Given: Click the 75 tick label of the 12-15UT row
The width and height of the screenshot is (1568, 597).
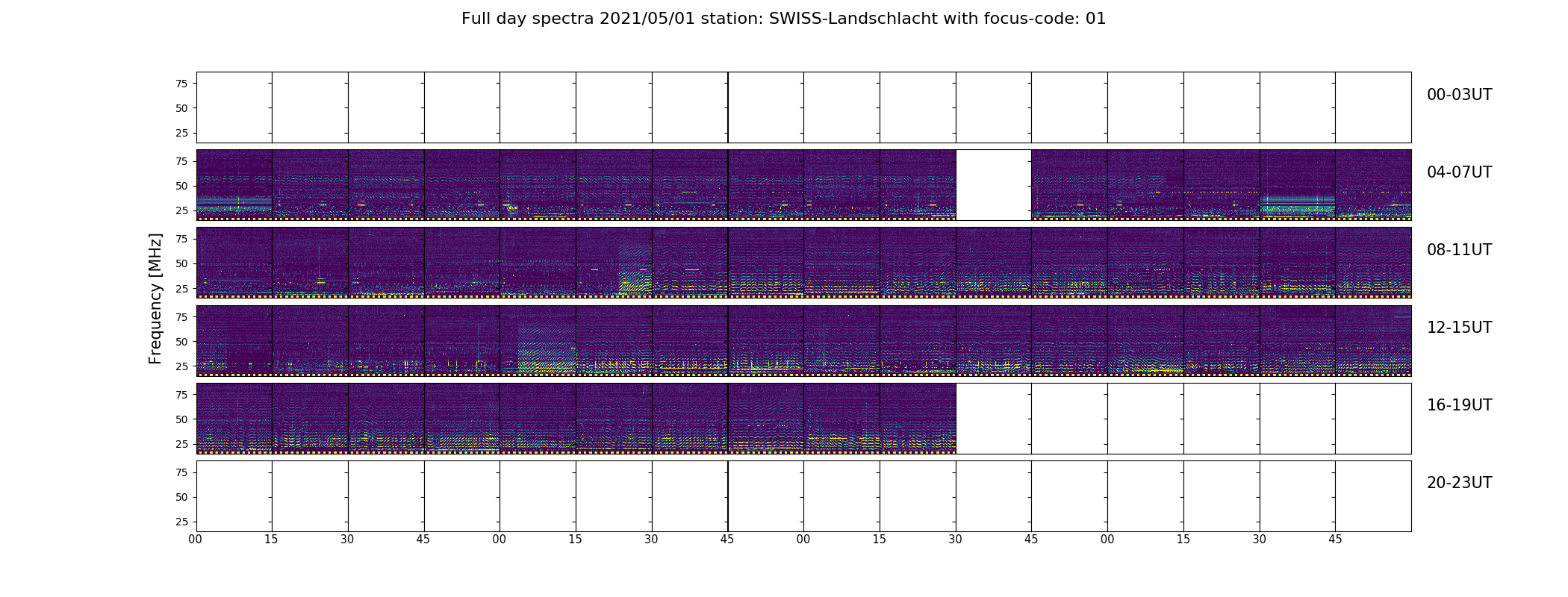Looking at the screenshot, I should (181, 317).
